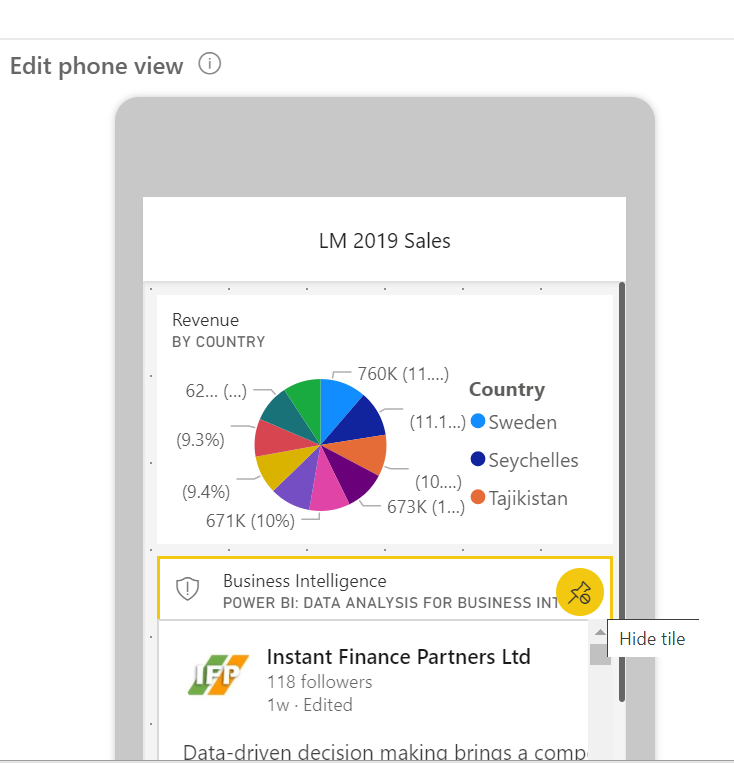This screenshot has height=763, width=734.
Task: Select the pink pie chart slice
Action: [x=327, y=492]
